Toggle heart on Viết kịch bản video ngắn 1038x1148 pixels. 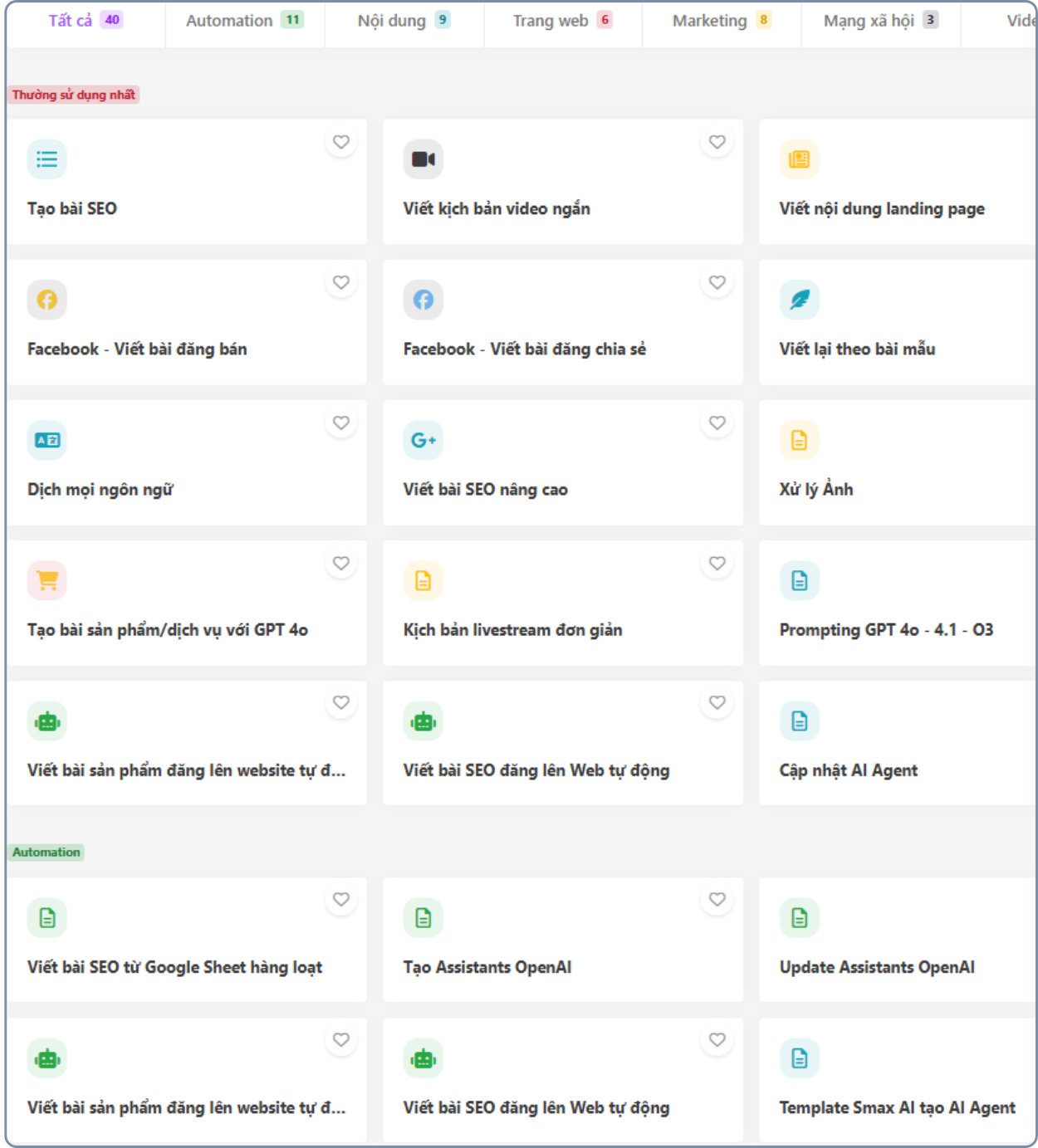717,142
